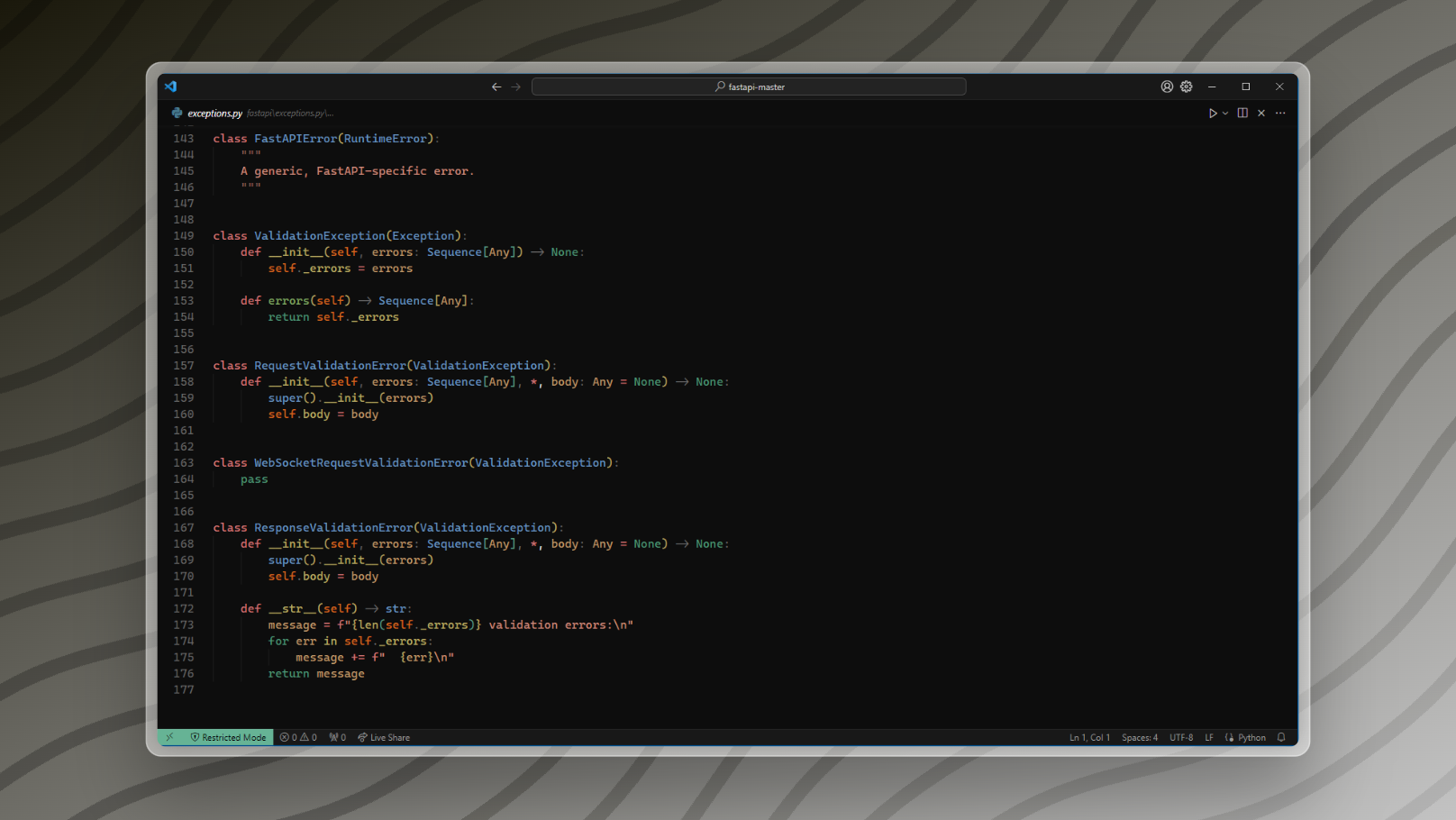Close the exceptions.py editor

point(1261,113)
